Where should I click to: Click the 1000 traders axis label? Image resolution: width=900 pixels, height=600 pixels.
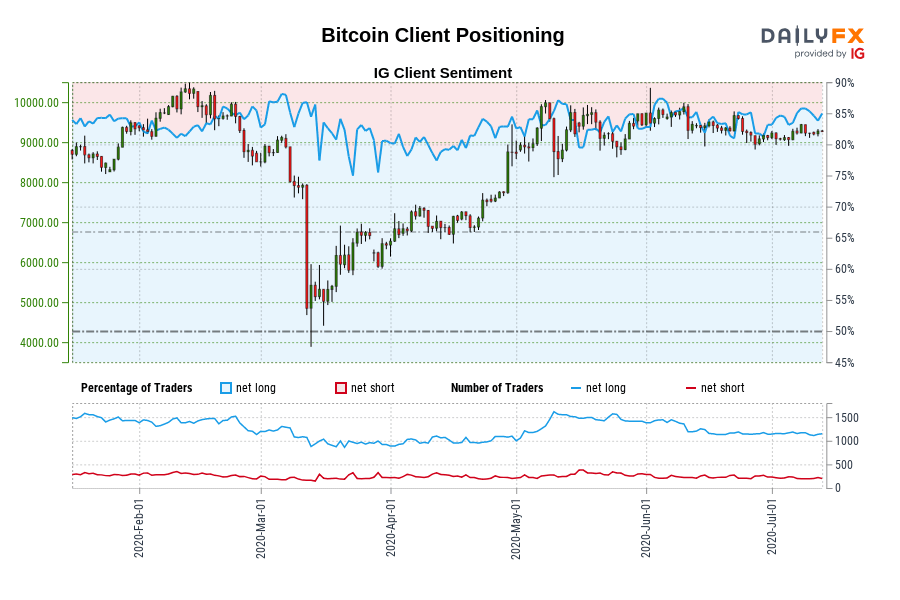pyautogui.click(x=847, y=441)
